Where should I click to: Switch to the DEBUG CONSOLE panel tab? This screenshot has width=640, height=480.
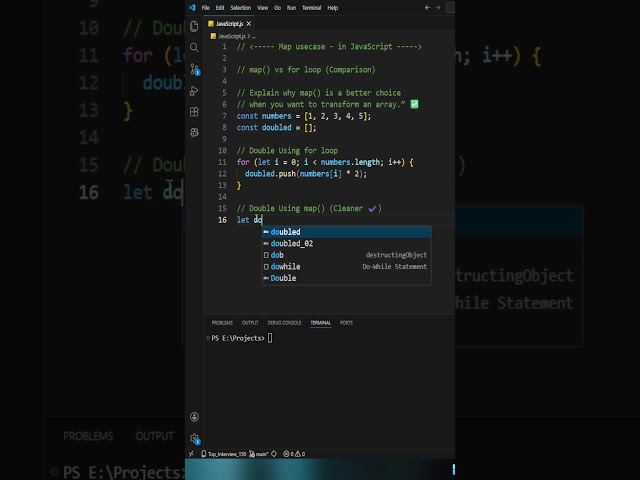[x=284, y=323]
